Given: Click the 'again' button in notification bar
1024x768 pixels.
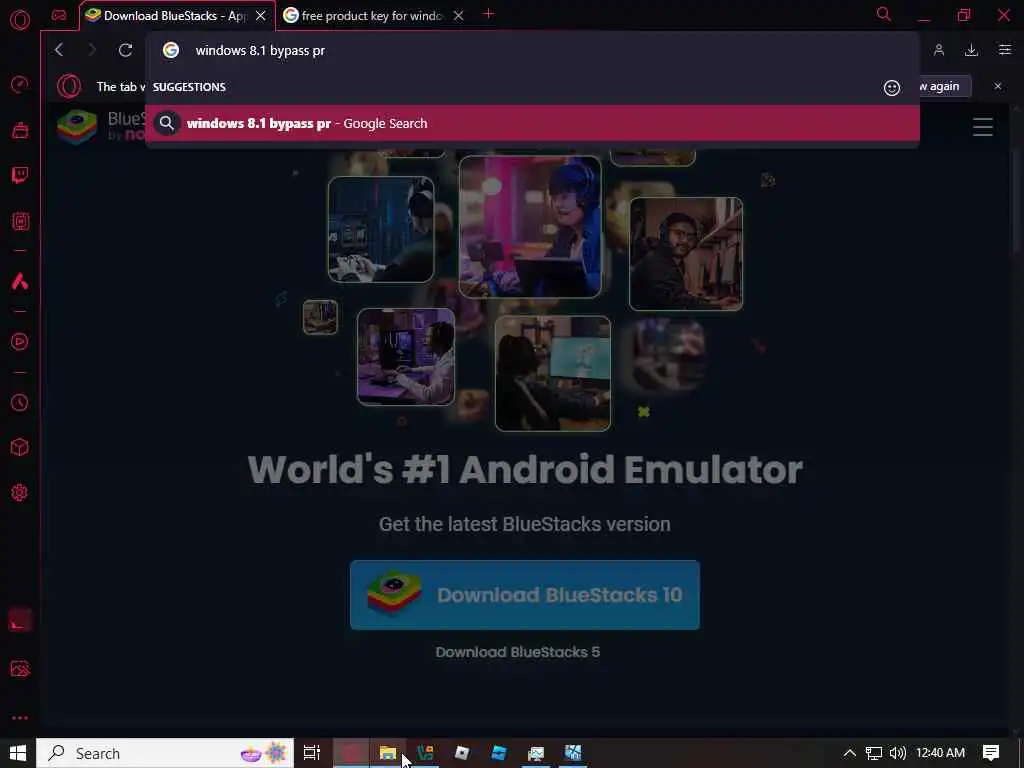Looking at the screenshot, I should click(x=944, y=86).
